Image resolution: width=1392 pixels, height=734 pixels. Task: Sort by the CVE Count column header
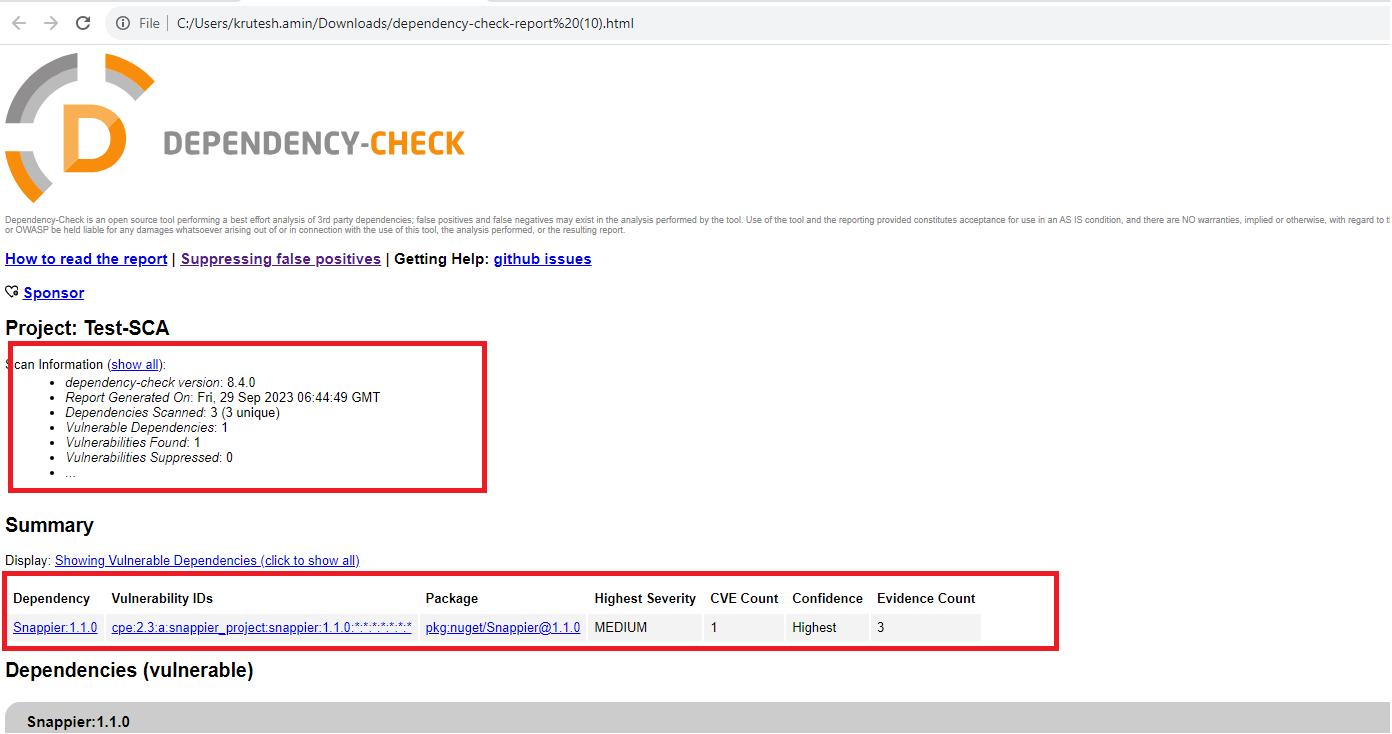[x=744, y=598]
